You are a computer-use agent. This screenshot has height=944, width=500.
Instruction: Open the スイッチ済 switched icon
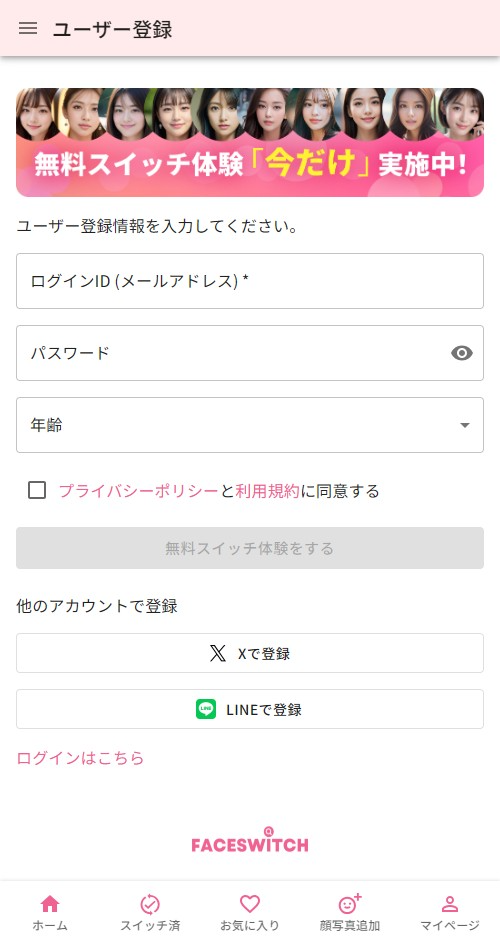[150, 904]
